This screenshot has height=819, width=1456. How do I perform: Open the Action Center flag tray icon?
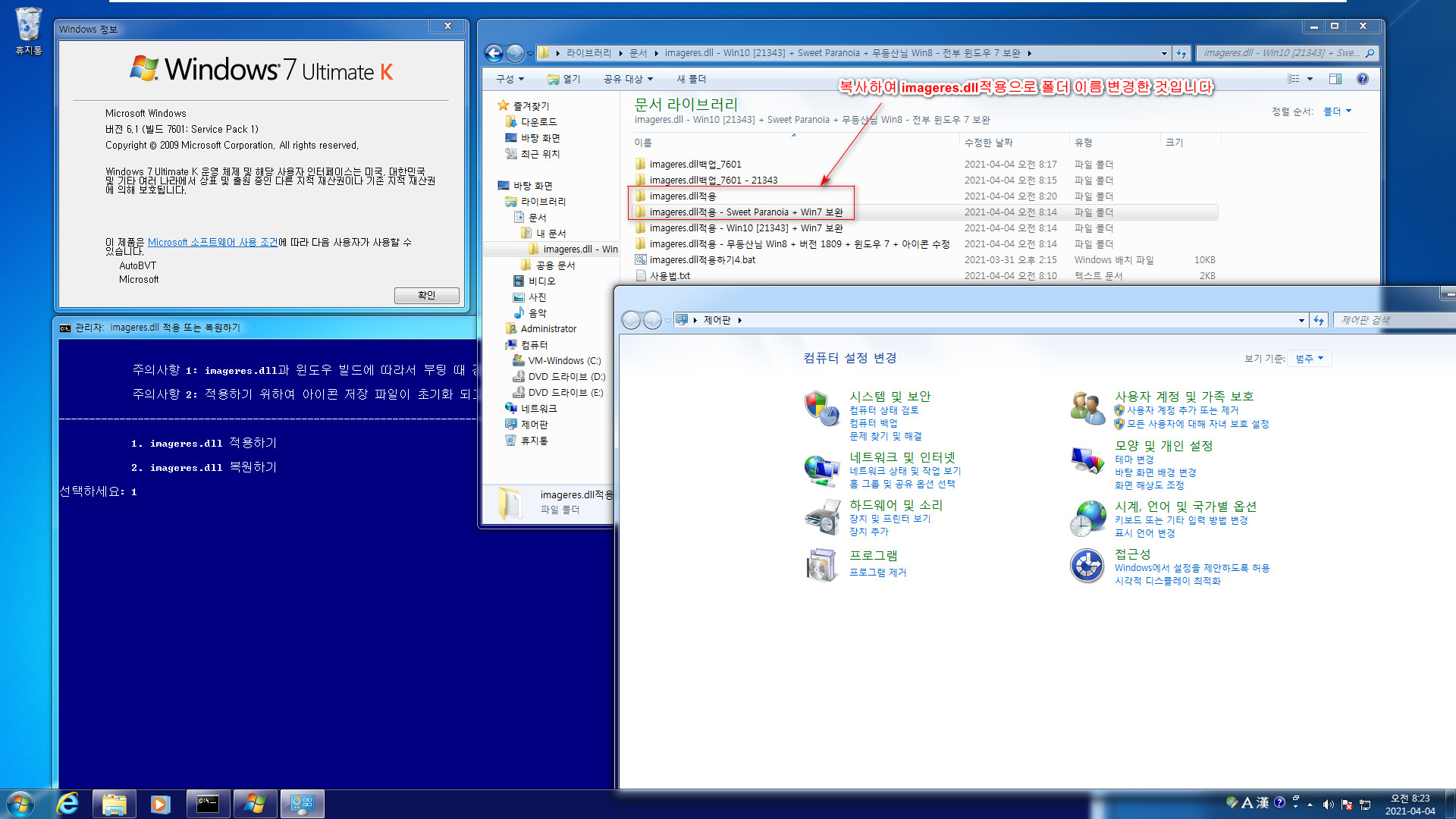1347,805
